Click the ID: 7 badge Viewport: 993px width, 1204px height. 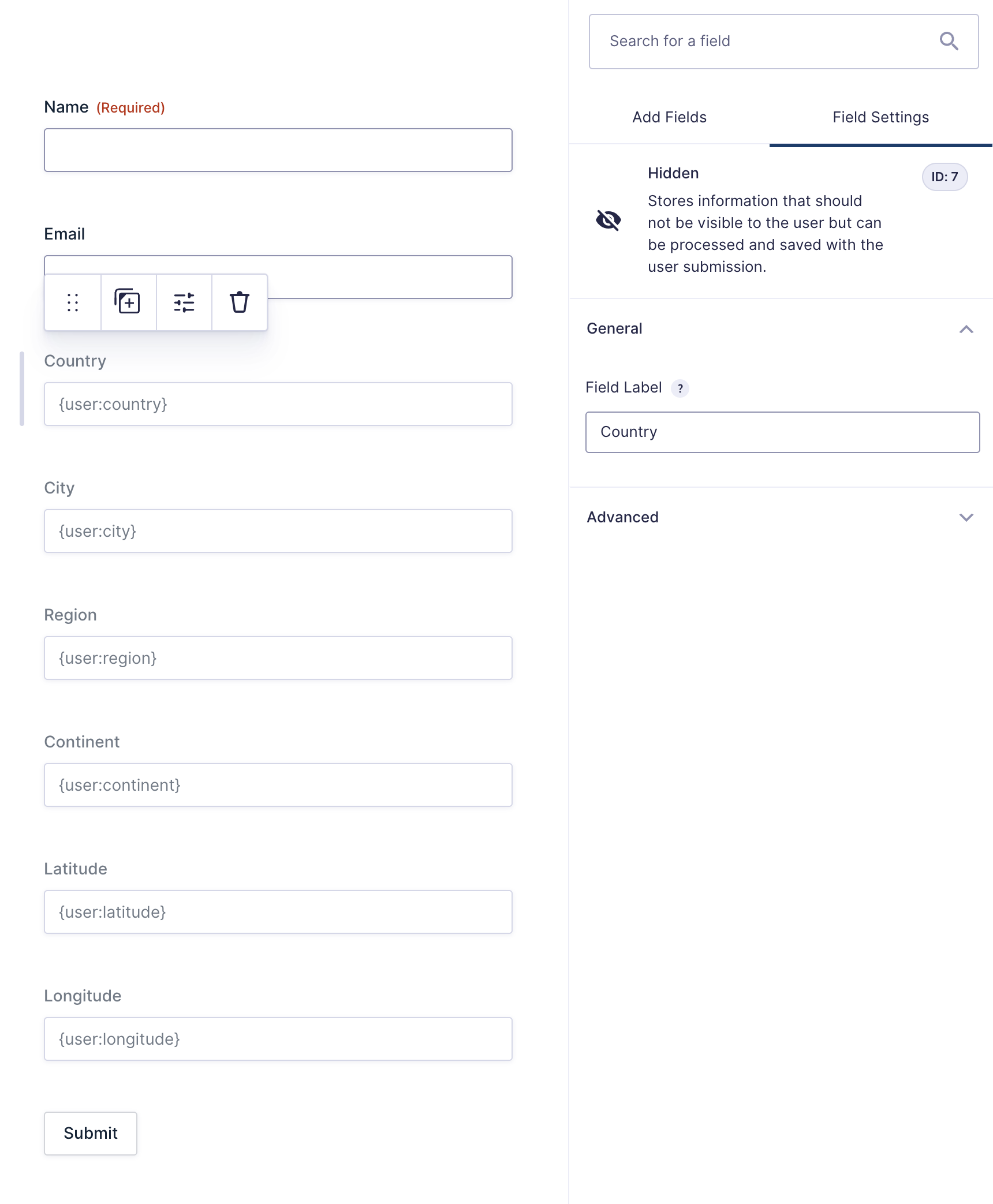[945, 177]
